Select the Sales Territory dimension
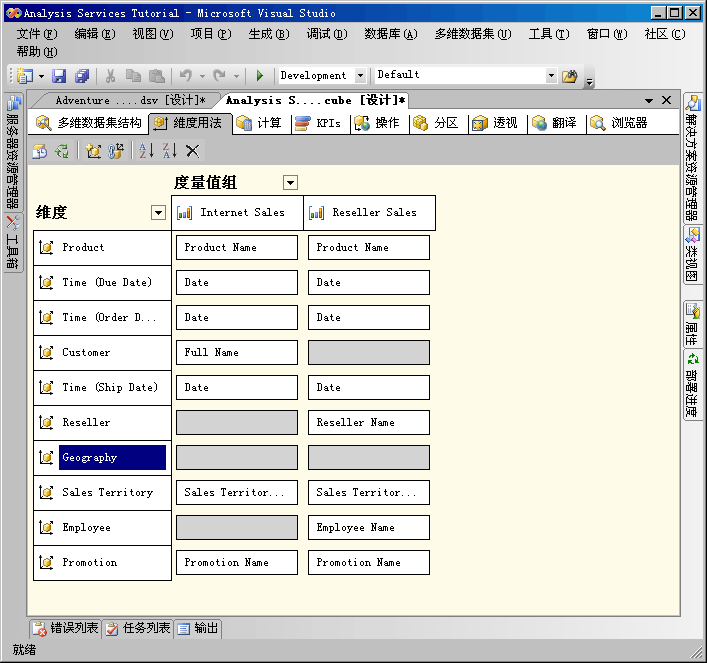Viewport: 707px width, 663px height. click(x=102, y=493)
